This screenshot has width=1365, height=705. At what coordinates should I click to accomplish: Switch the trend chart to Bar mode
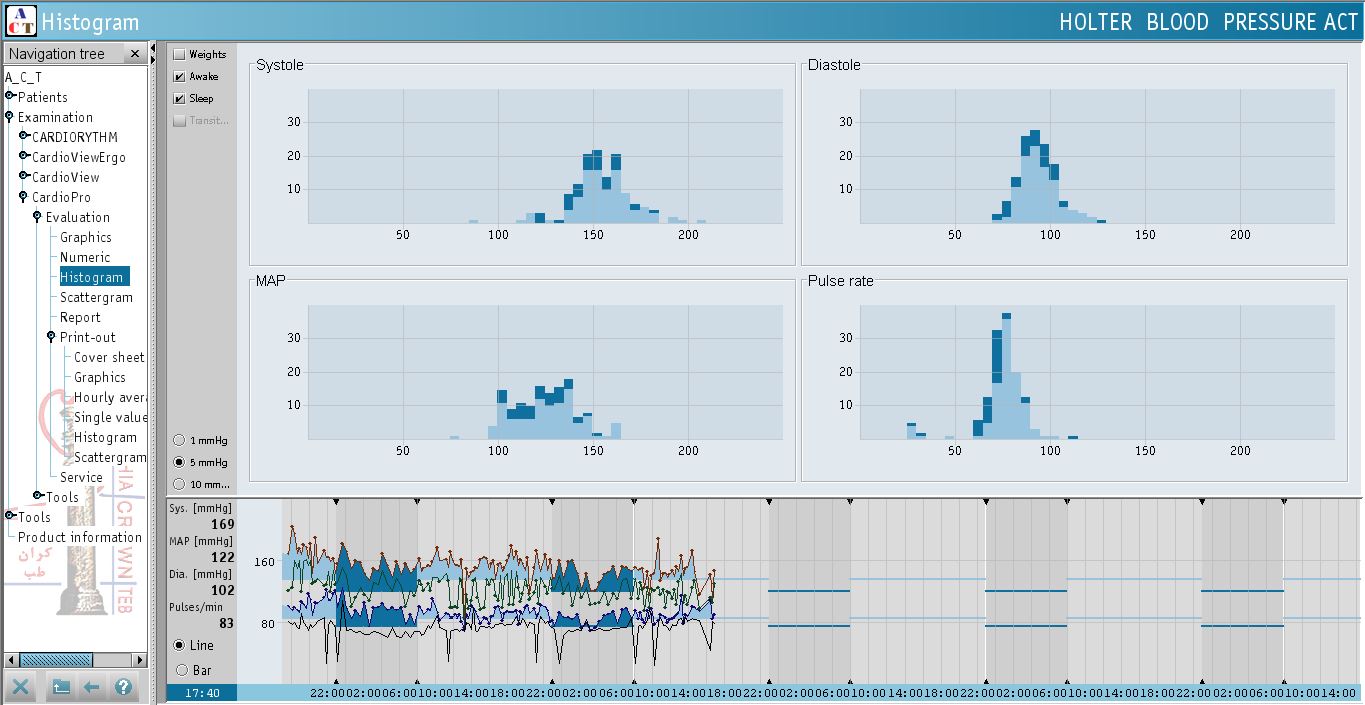181,670
